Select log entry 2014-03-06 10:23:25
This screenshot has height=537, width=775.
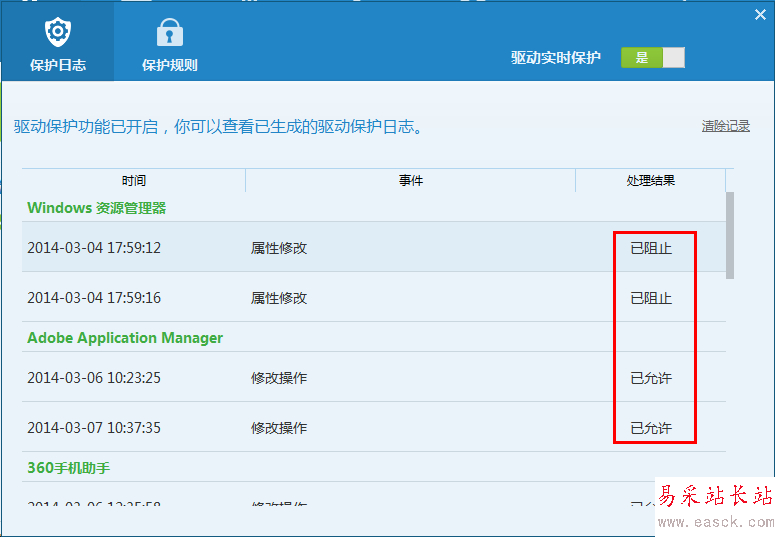point(374,377)
